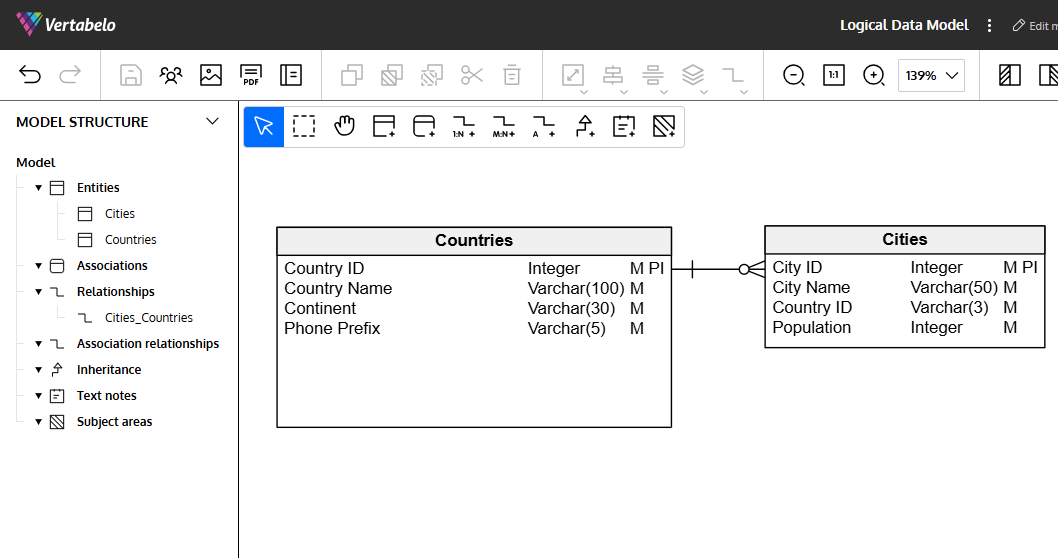This screenshot has height=558, width=1058.
Task: Export diagram as image
Action: [211, 75]
